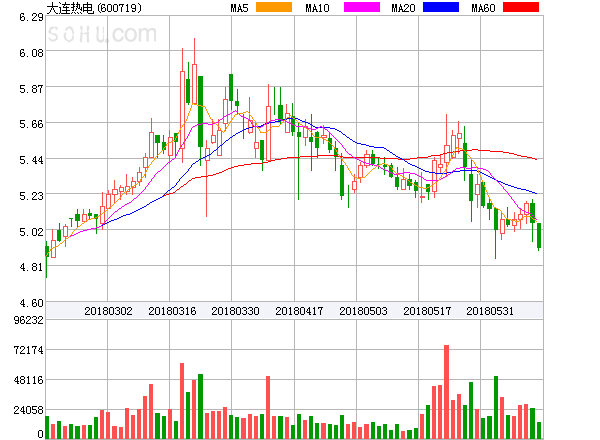Click the MA60 legend label
600x440 pixels.
coord(483,8)
